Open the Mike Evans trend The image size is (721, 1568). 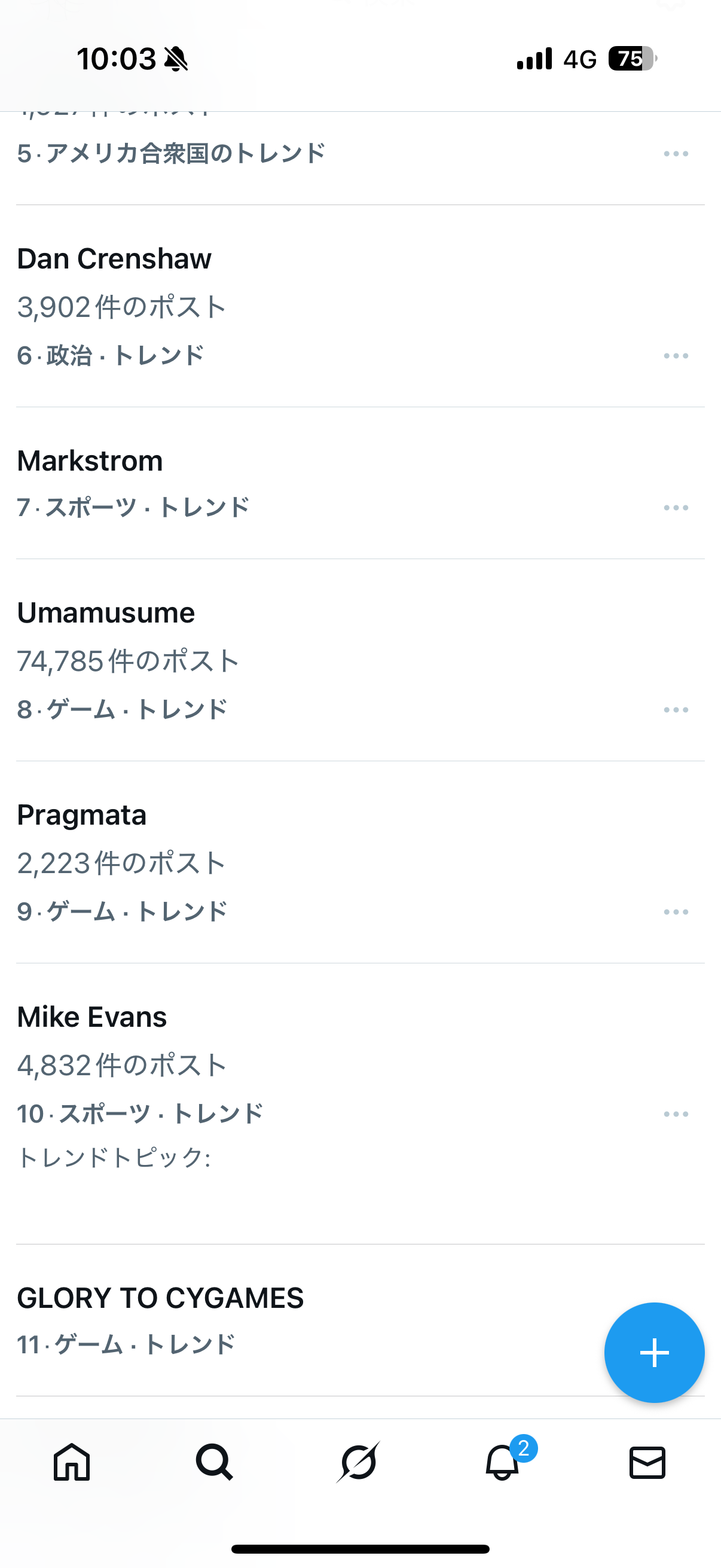pos(92,1017)
